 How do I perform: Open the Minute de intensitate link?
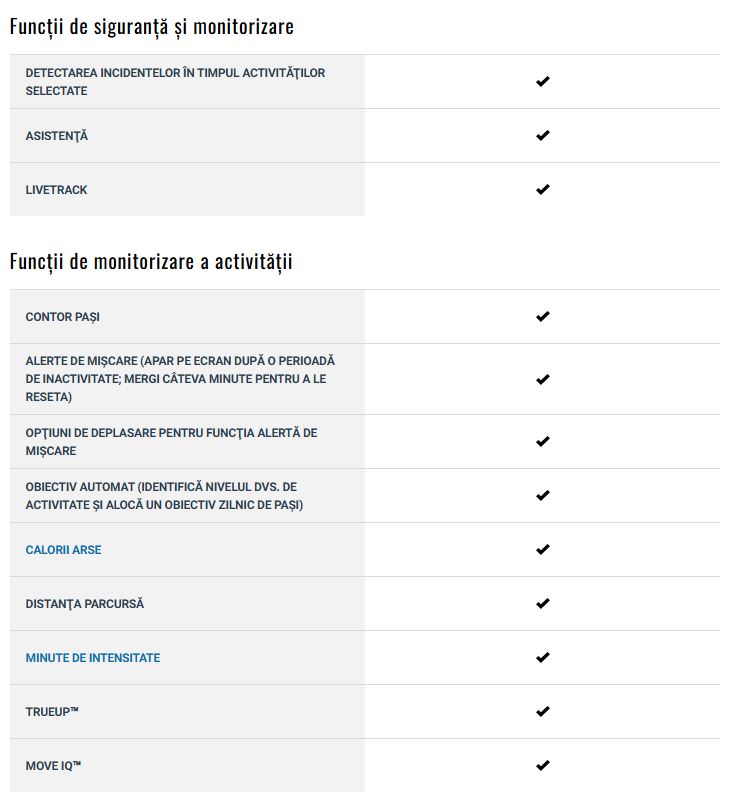(x=93, y=657)
